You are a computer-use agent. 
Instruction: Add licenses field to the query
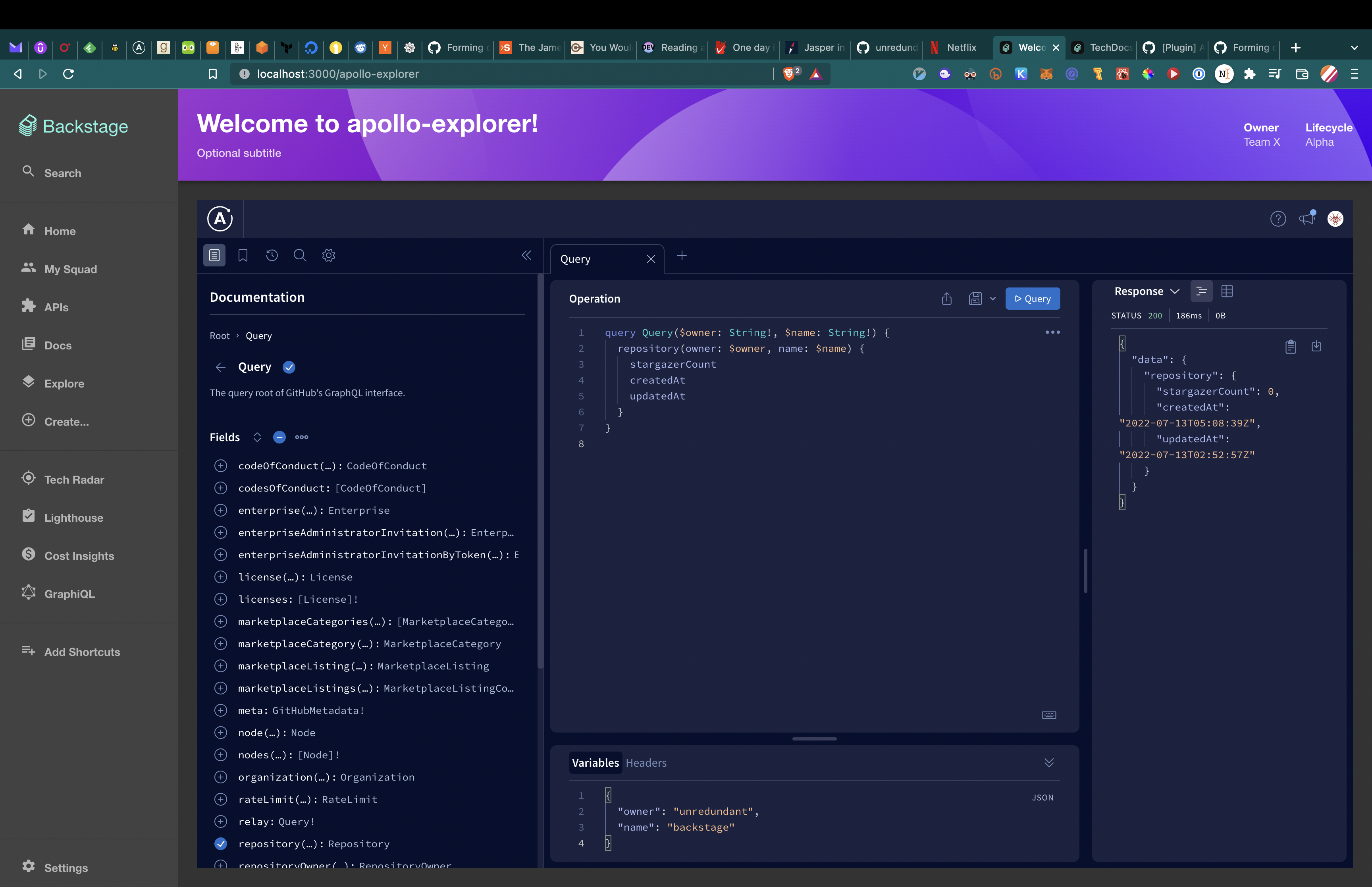(220, 599)
